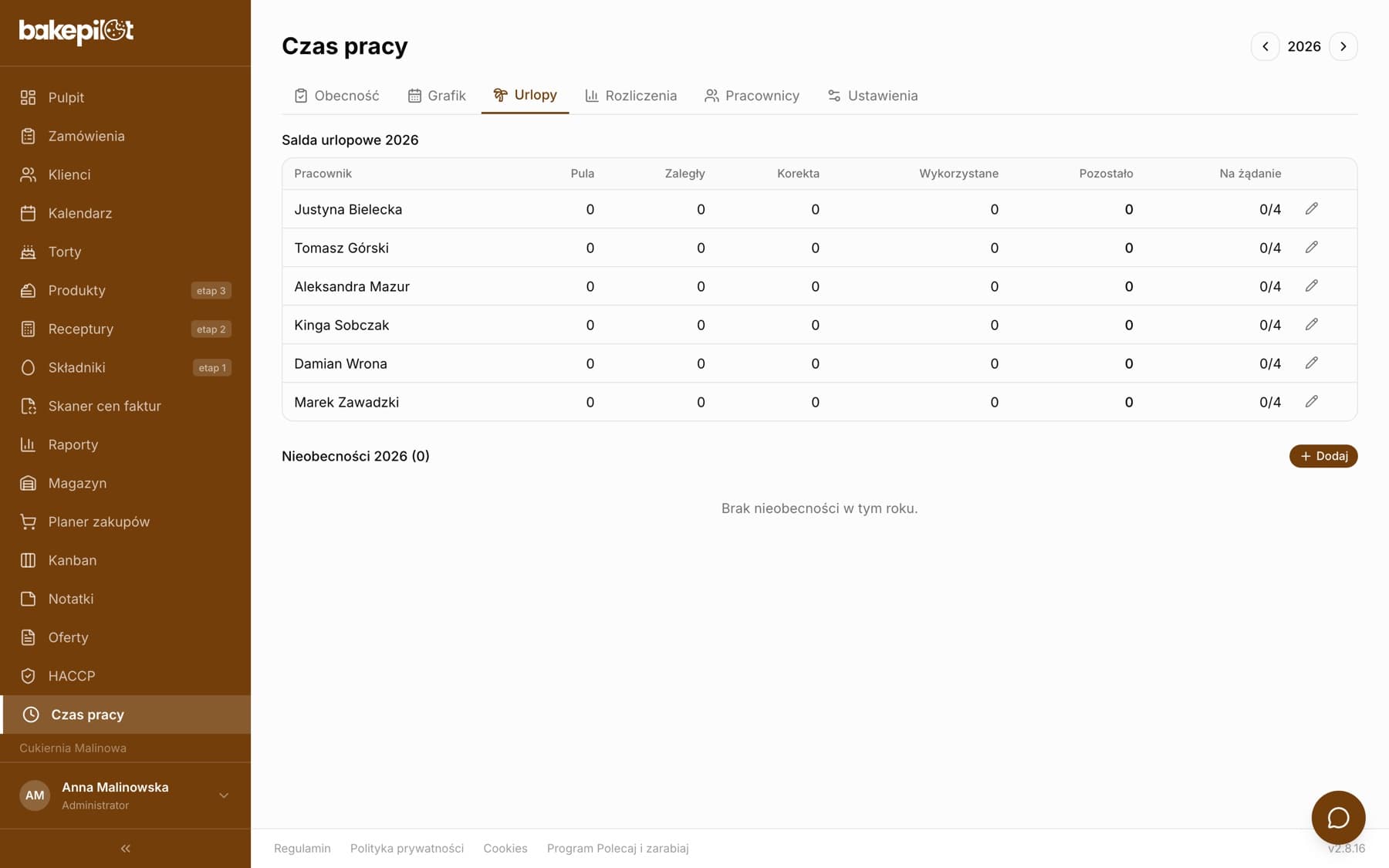Open Receptury in sidebar
The image size is (1389, 868).
click(125, 329)
